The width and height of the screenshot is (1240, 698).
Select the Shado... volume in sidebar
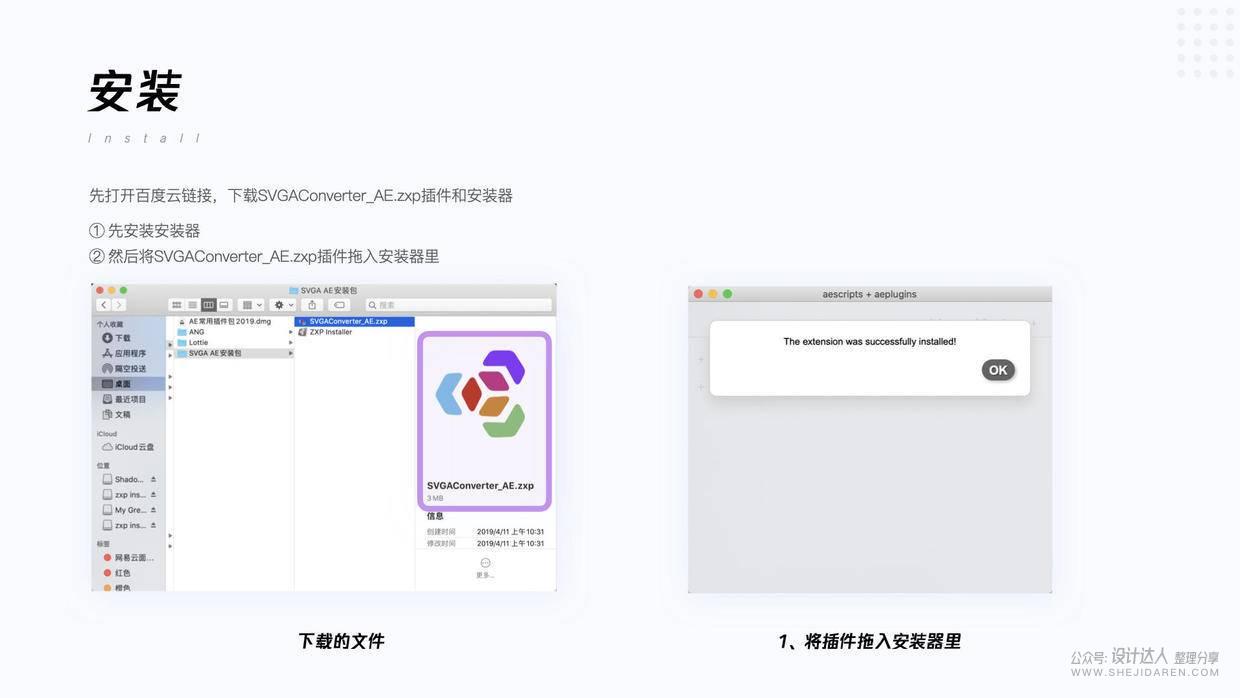click(x=123, y=480)
